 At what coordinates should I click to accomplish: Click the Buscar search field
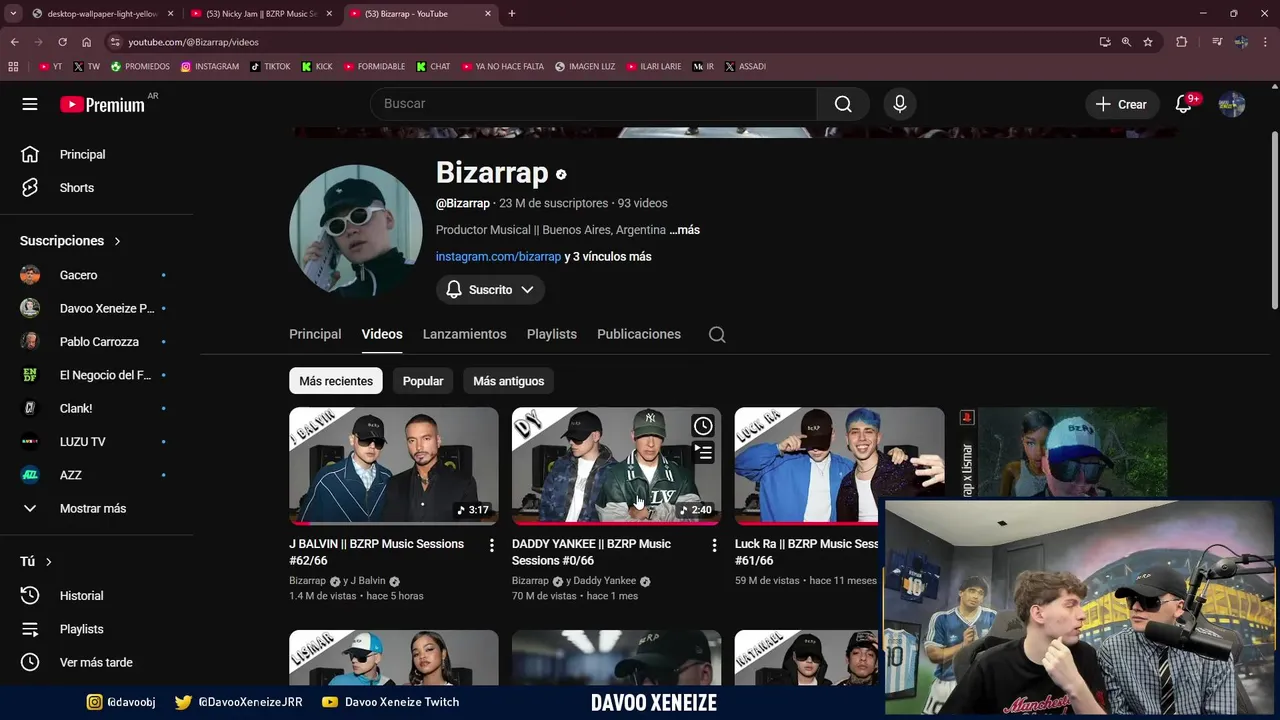(594, 104)
